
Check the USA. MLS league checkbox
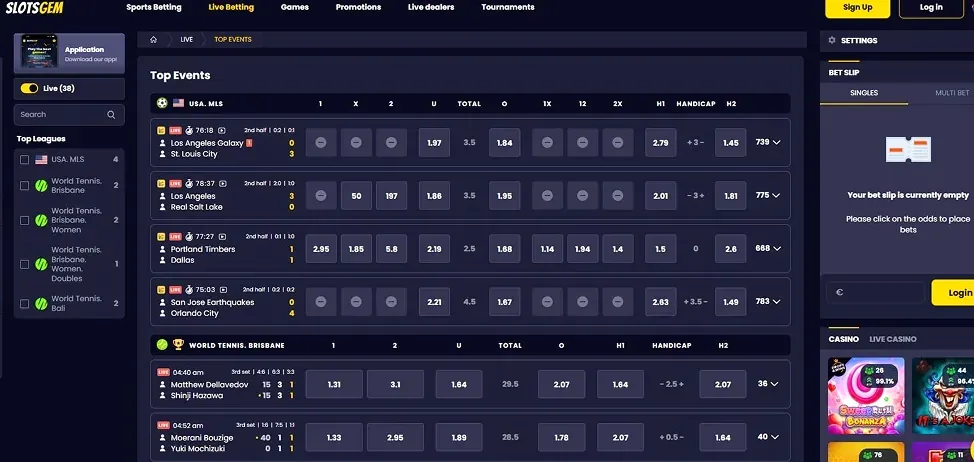pos(24,160)
